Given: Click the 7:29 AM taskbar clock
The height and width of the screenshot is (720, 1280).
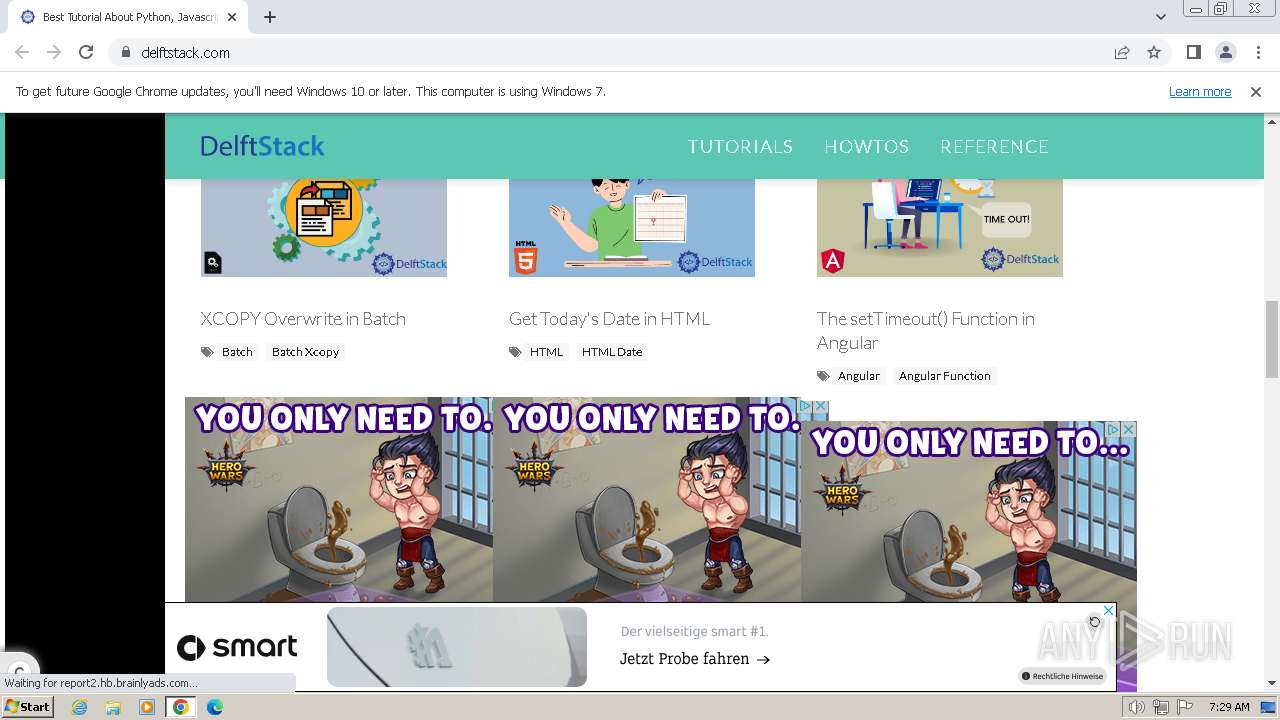Looking at the screenshot, I should (1229, 707).
